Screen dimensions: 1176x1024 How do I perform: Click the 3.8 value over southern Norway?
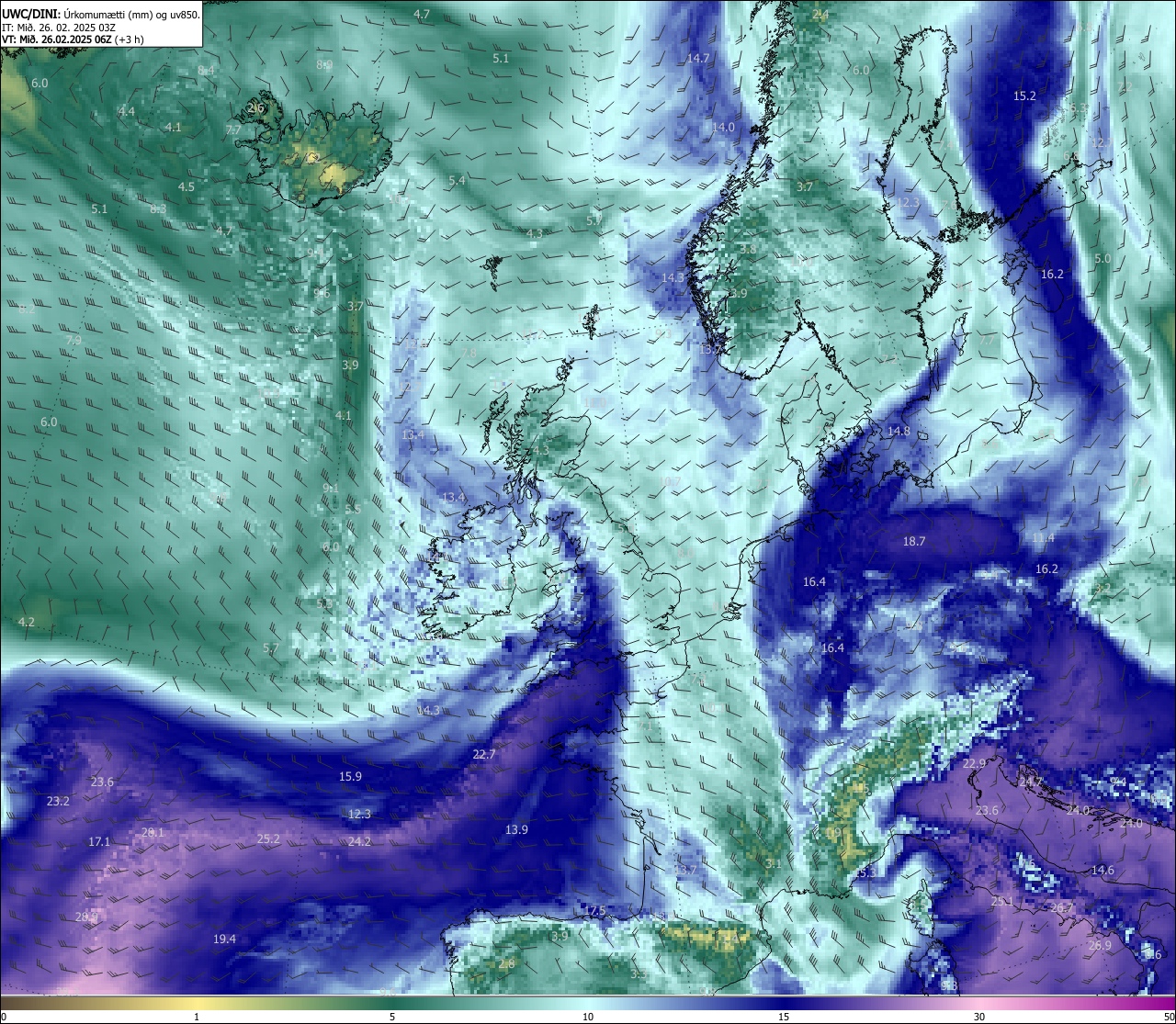[x=748, y=250]
